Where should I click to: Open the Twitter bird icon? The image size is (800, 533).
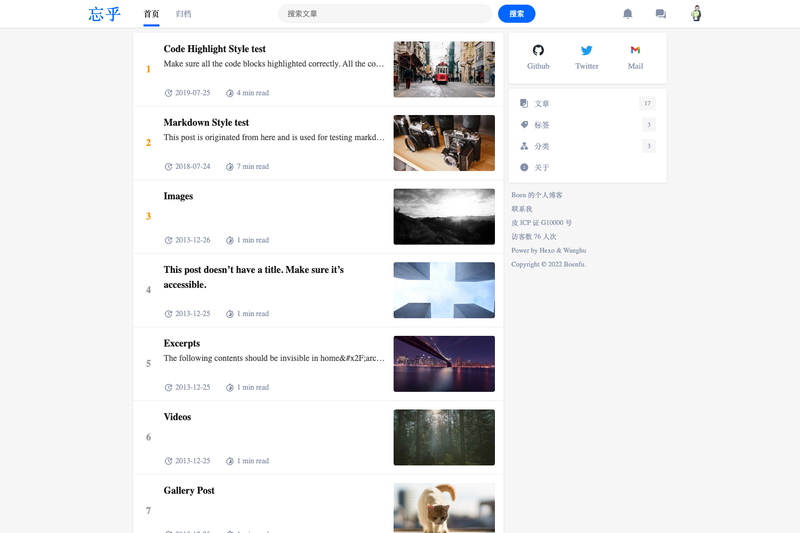coord(587,50)
